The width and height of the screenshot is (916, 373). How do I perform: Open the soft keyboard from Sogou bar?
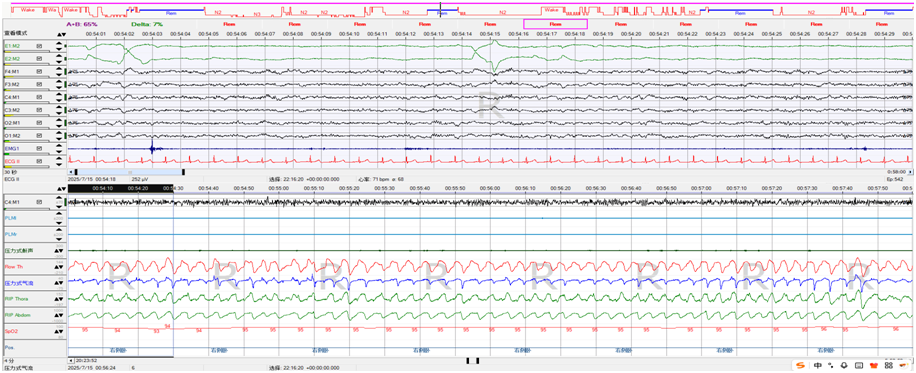858,366
